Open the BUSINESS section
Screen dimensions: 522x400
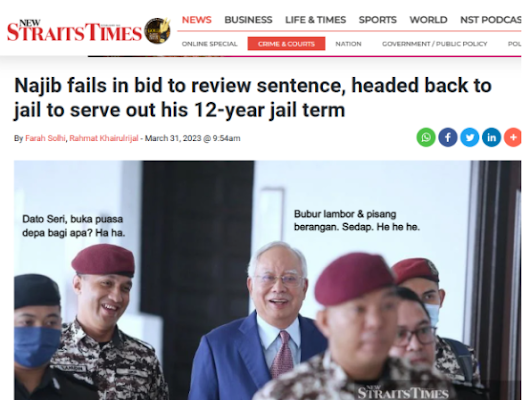pyautogui.click(x=248, y=20)
